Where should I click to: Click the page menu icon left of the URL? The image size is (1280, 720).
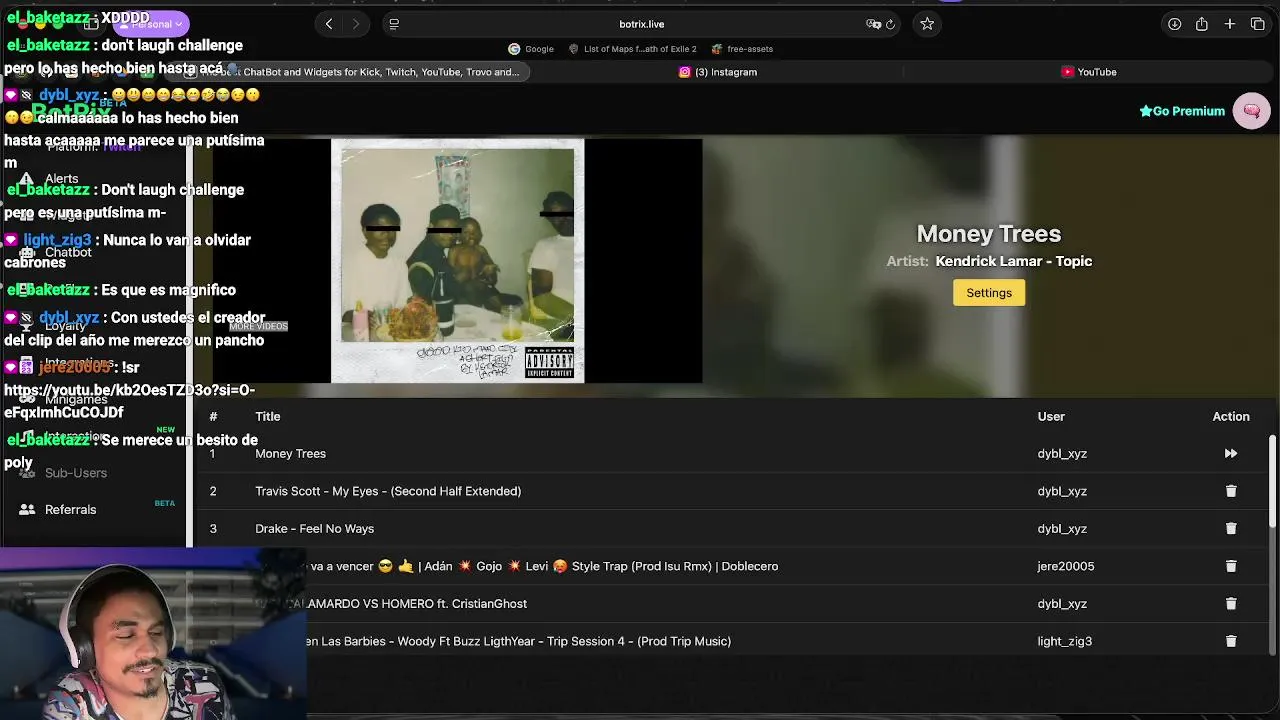click(x=394, y=24)
